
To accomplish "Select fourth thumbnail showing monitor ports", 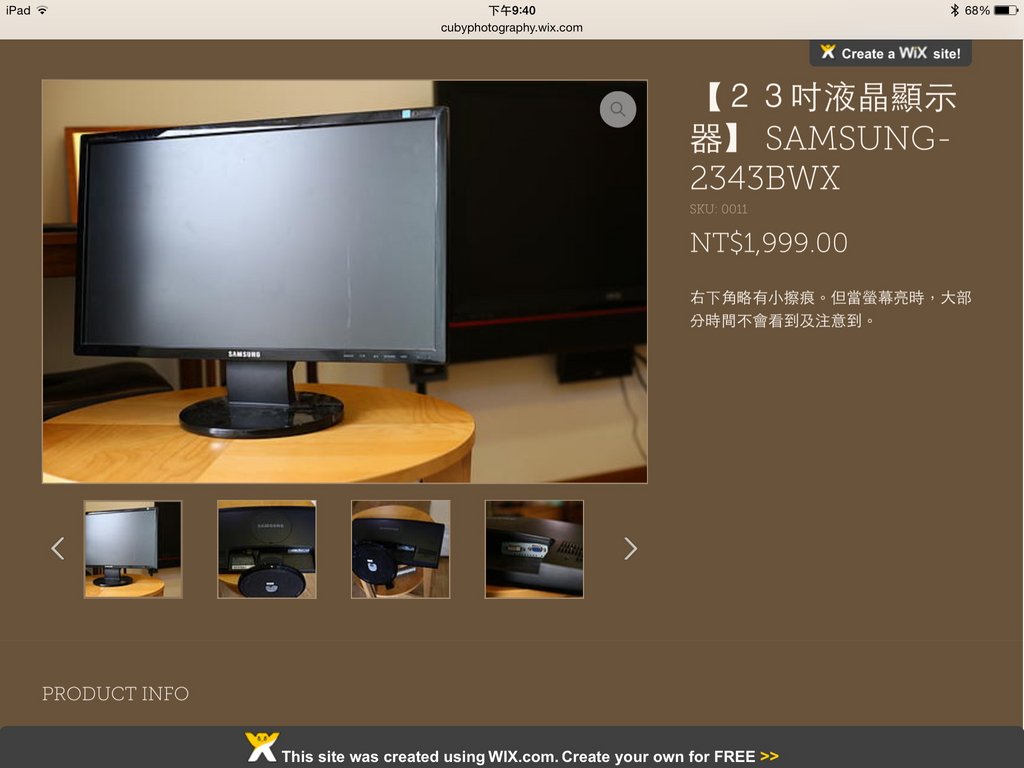I will point(534,549).
